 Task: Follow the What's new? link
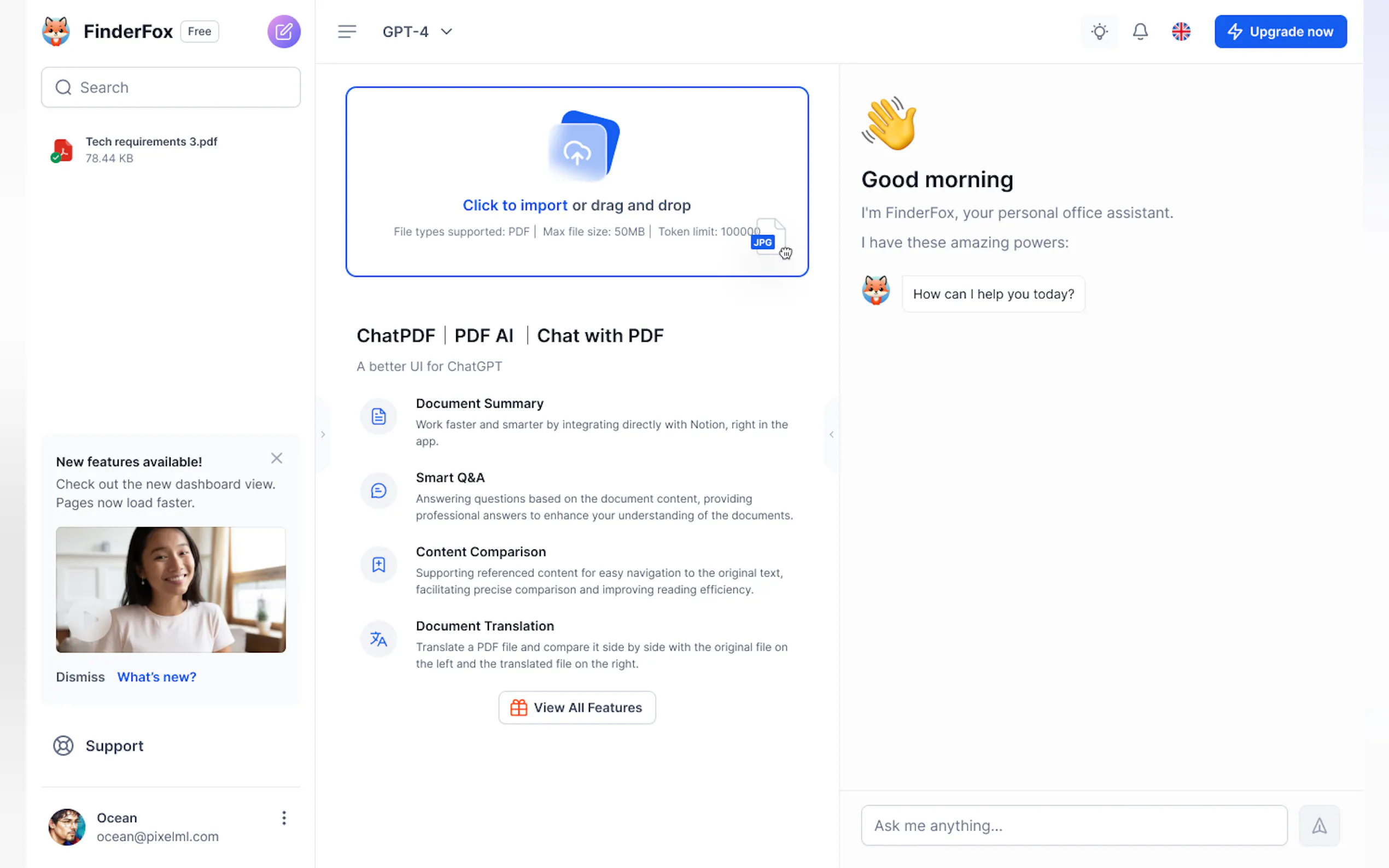(x=157, y=677)
